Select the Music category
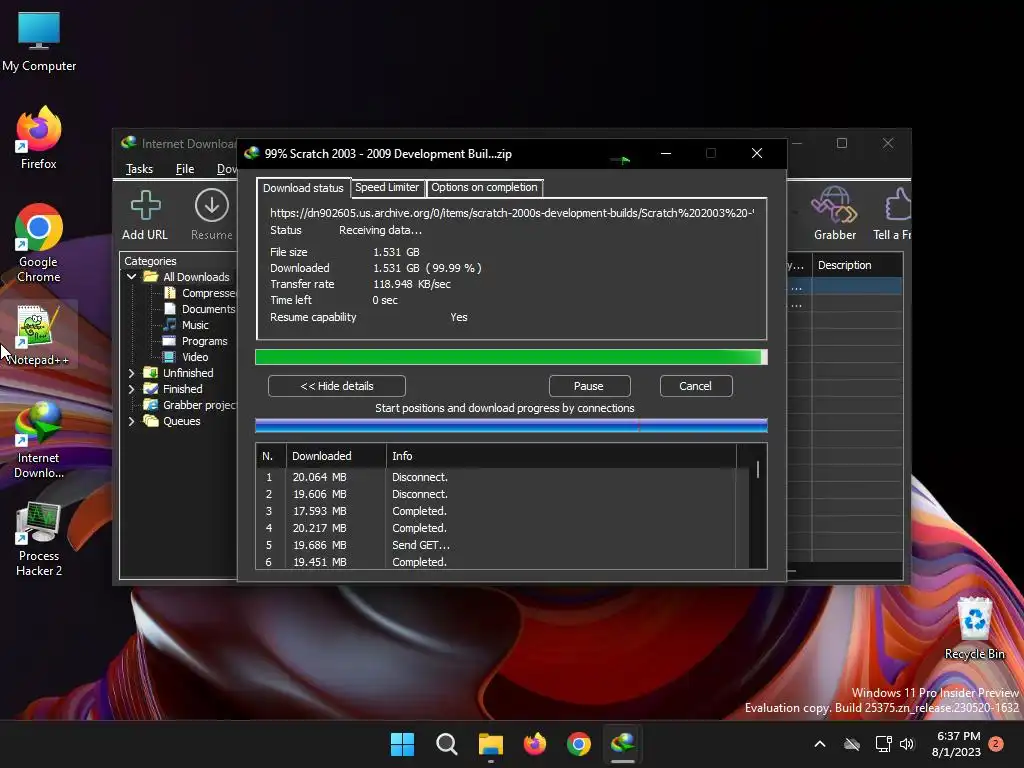The width and height of the screenshot is (1024, 768). pos(186,325)
